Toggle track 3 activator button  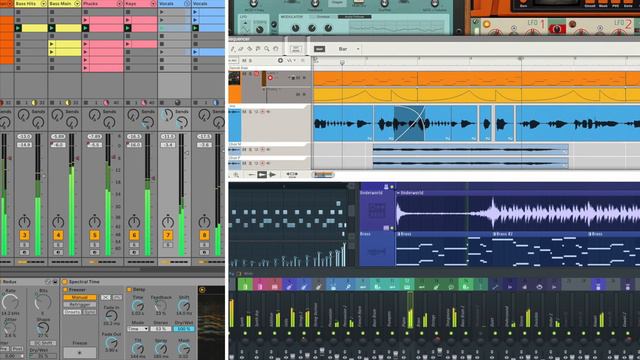point(24,235)
